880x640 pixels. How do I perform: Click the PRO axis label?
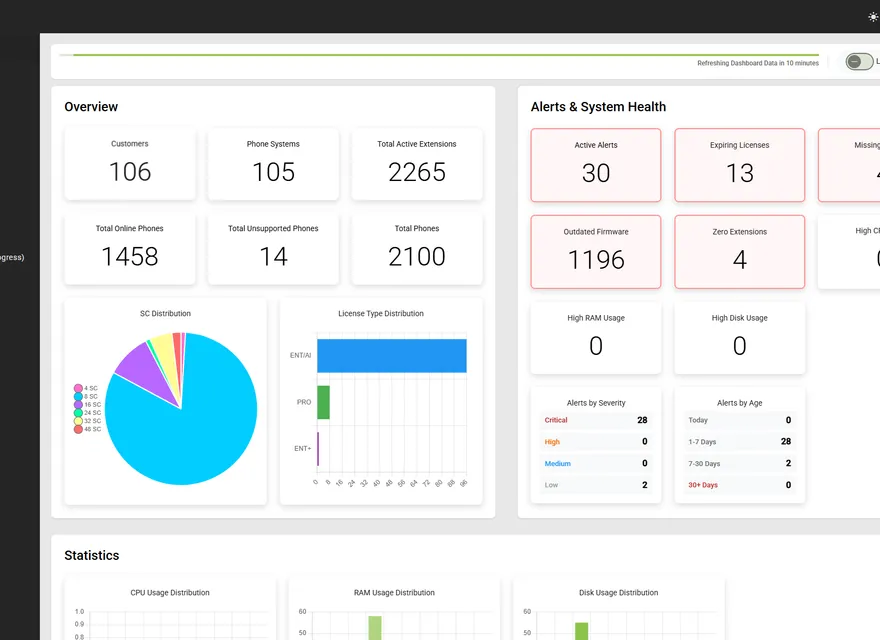tap(304, 402)
